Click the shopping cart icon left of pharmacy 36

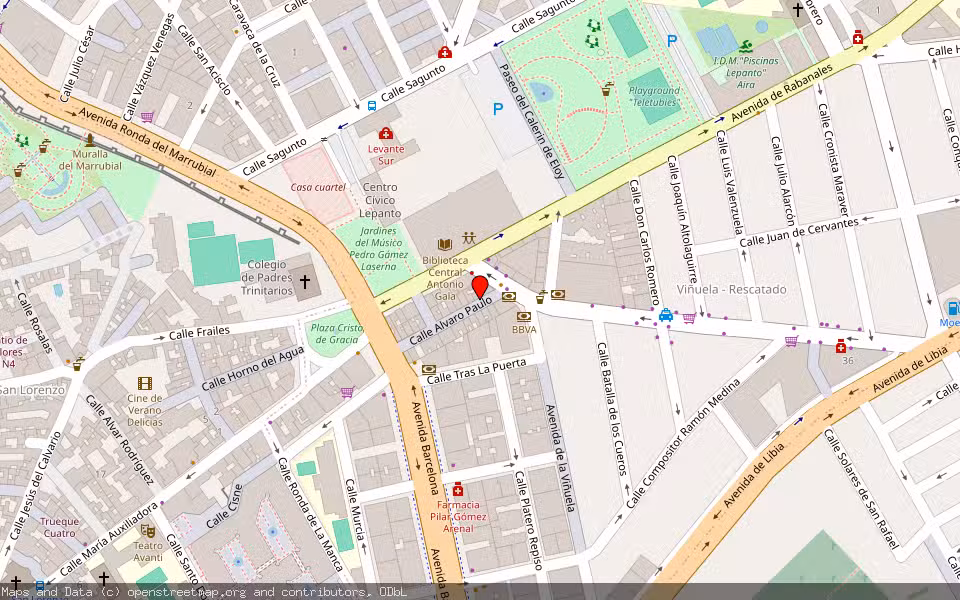pos(791,341)
